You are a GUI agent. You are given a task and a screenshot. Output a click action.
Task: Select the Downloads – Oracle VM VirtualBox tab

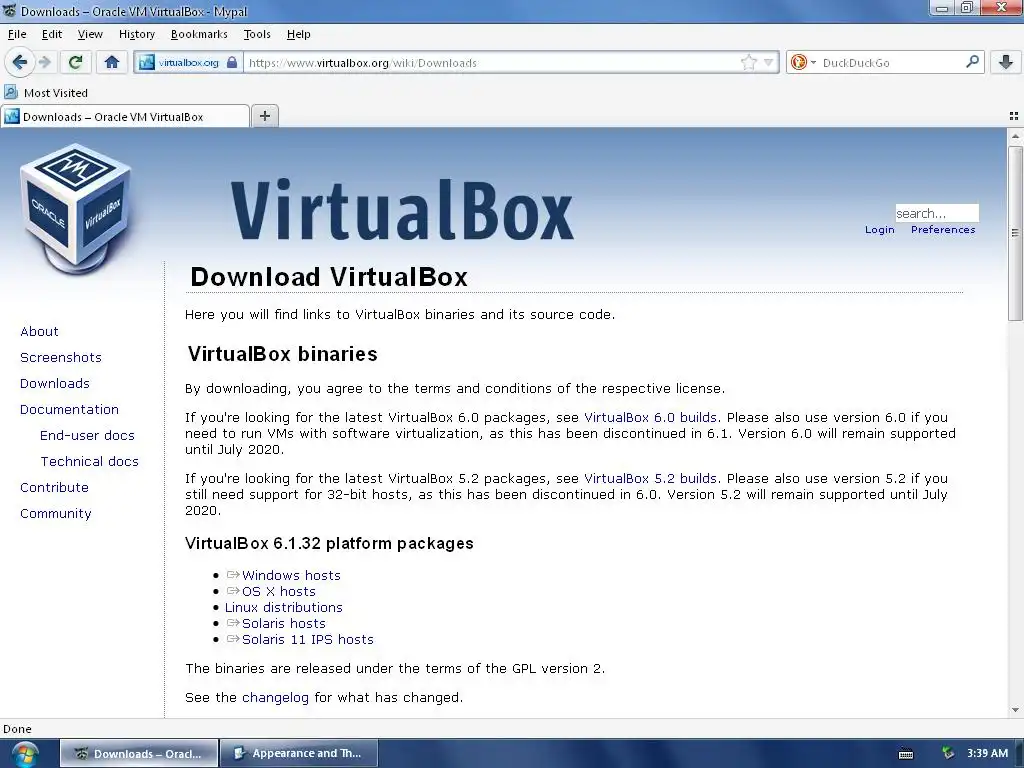click(125, 116)
